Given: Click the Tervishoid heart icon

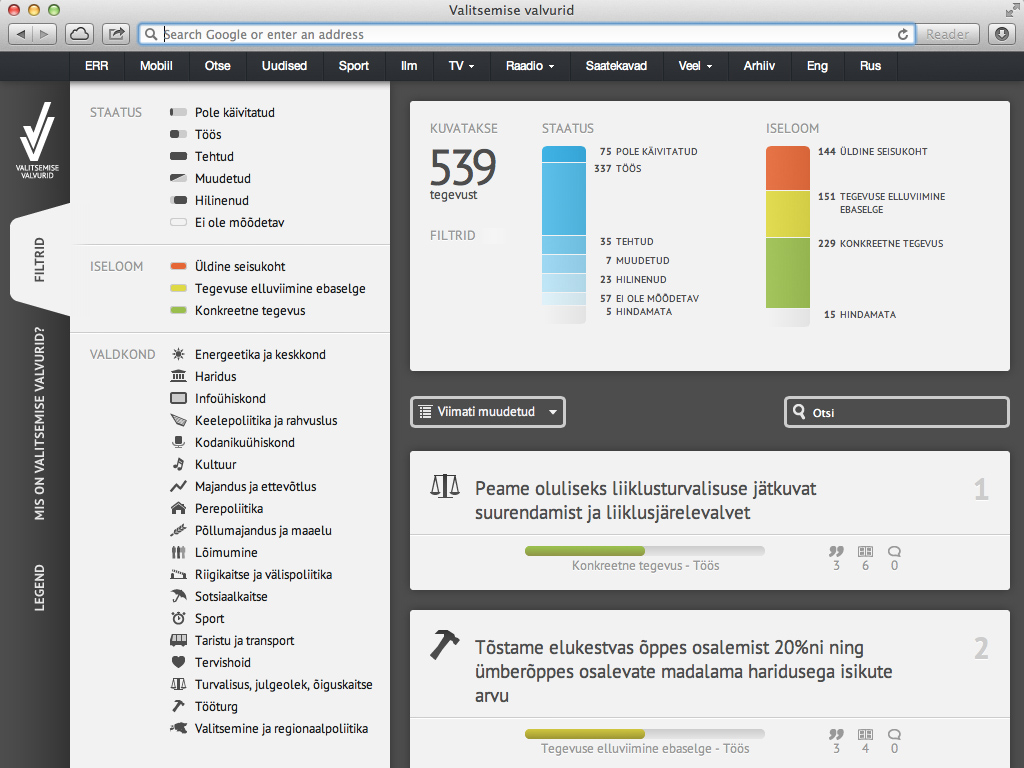Looking at the screenshot, I should (x=178, y=663).
